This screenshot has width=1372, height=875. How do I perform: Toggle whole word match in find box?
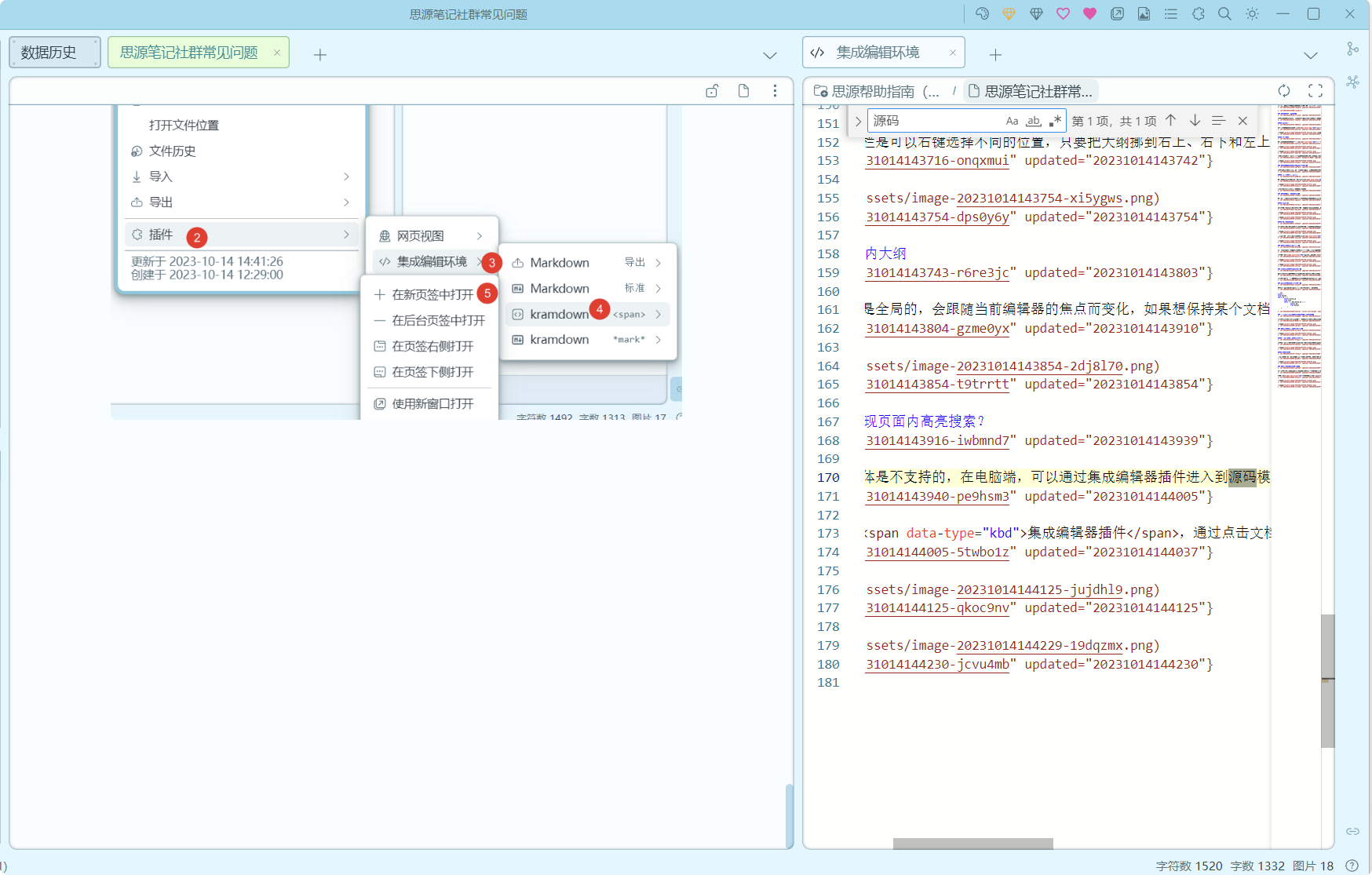[1033, 121]
